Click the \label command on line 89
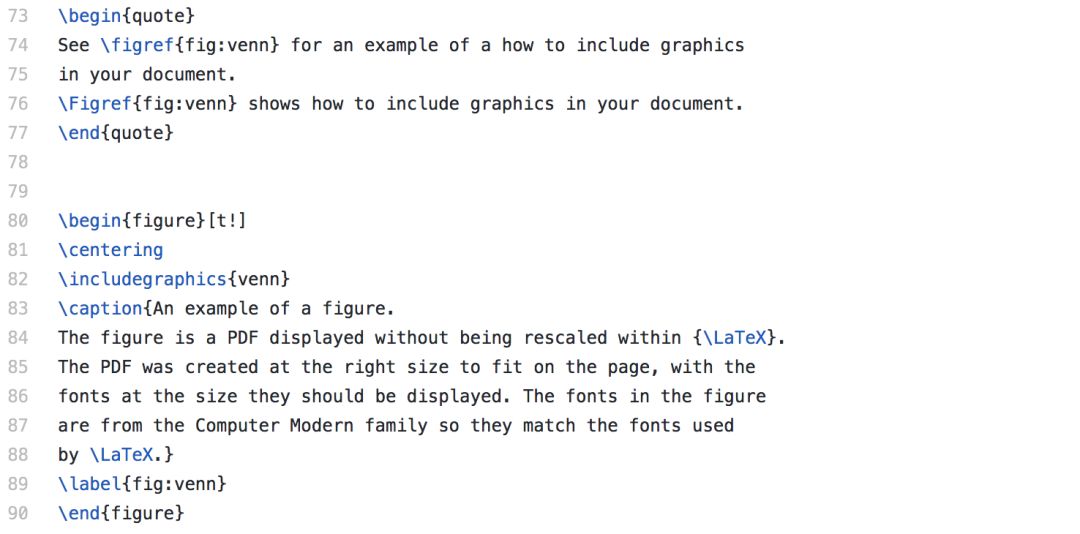1080x534 pixels. tap(90, 484)
